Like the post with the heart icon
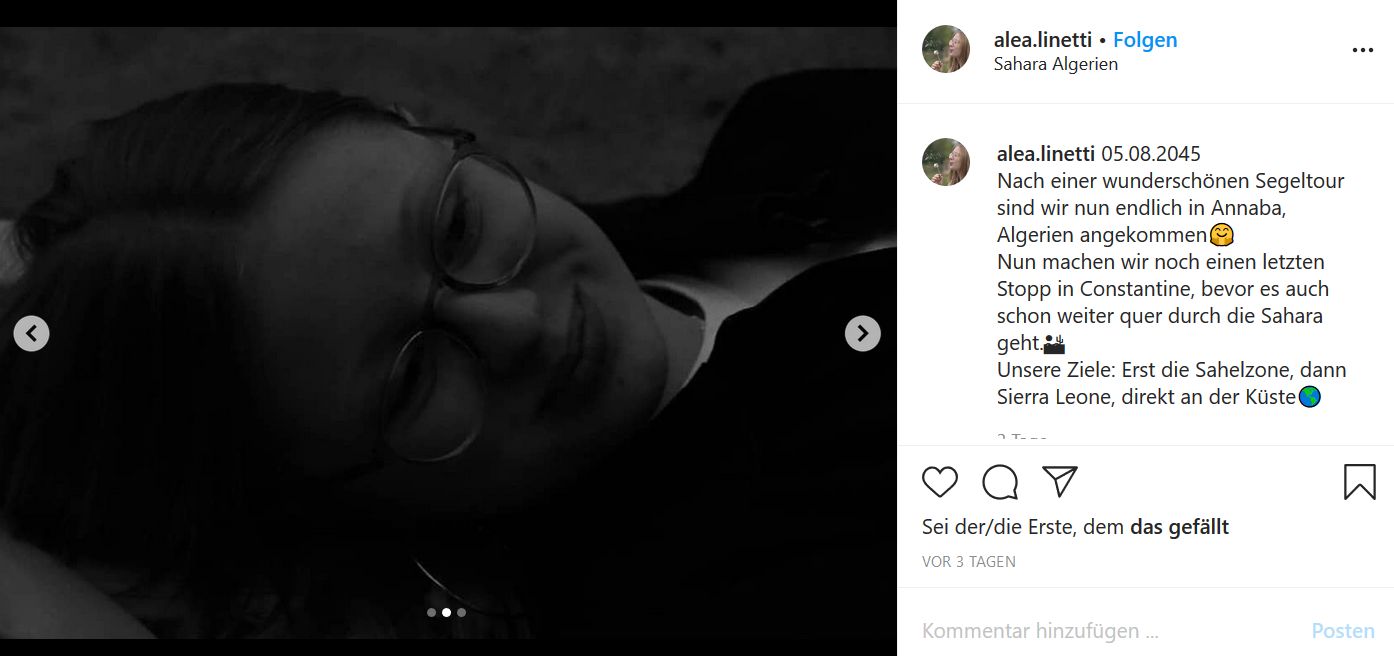This screenshot has width=1394, height=656. tap(940, 482)
